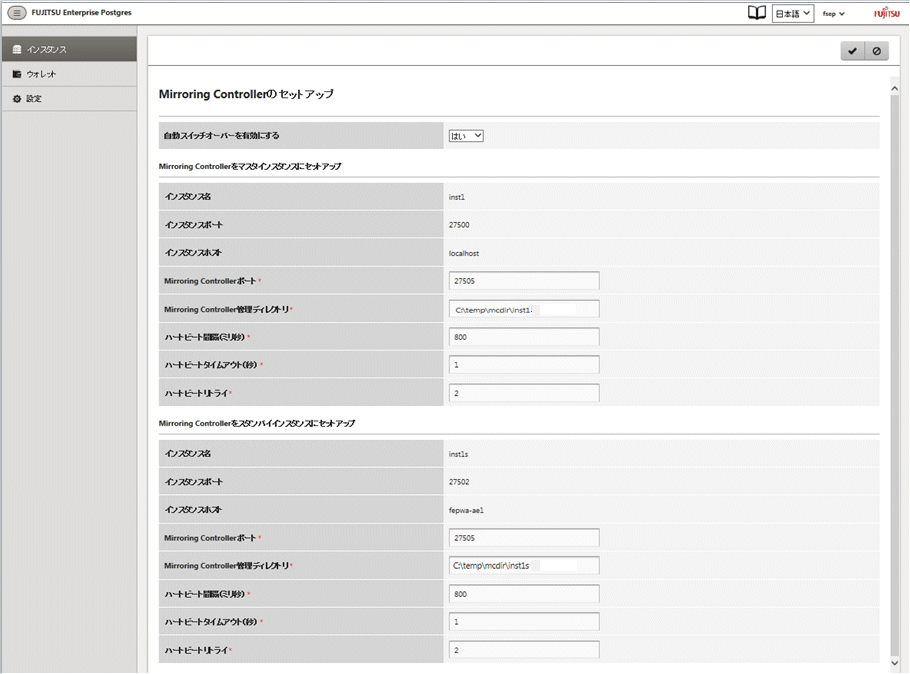Click the 27500 instance port value

(459, 225)
